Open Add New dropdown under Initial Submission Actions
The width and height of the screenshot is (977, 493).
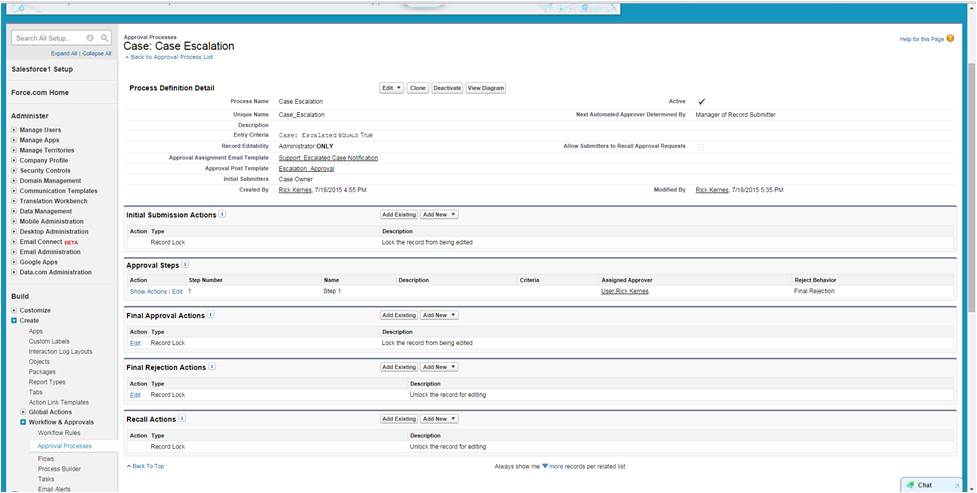click(x=439, y=214)
